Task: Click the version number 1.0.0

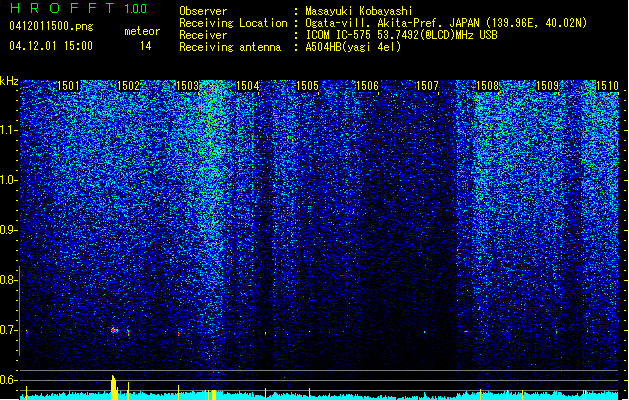Action: (x=136, y=8)
